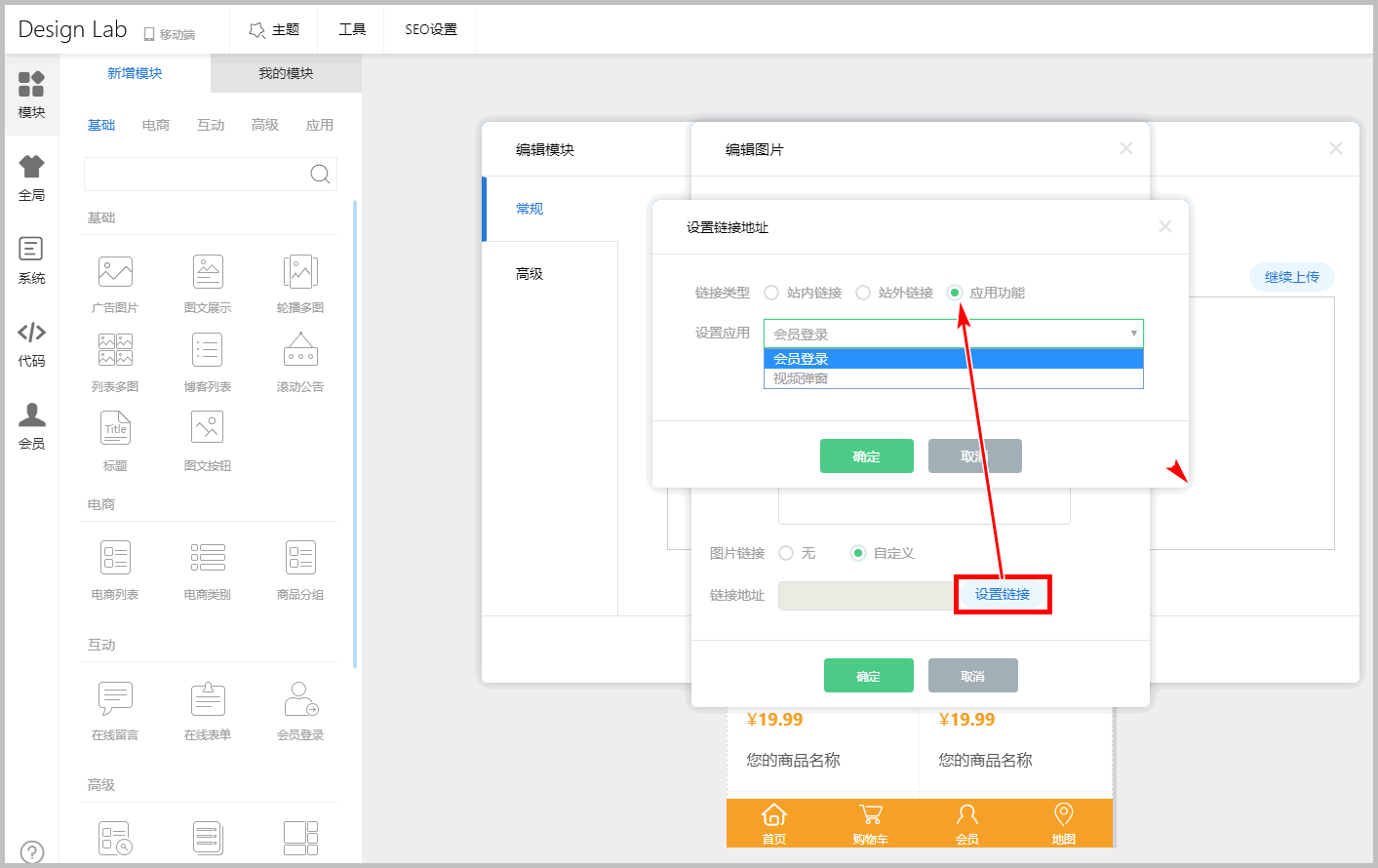The image size is (1378, 868).
Task: Add the 博客列表 module
Action: point(208,363)
